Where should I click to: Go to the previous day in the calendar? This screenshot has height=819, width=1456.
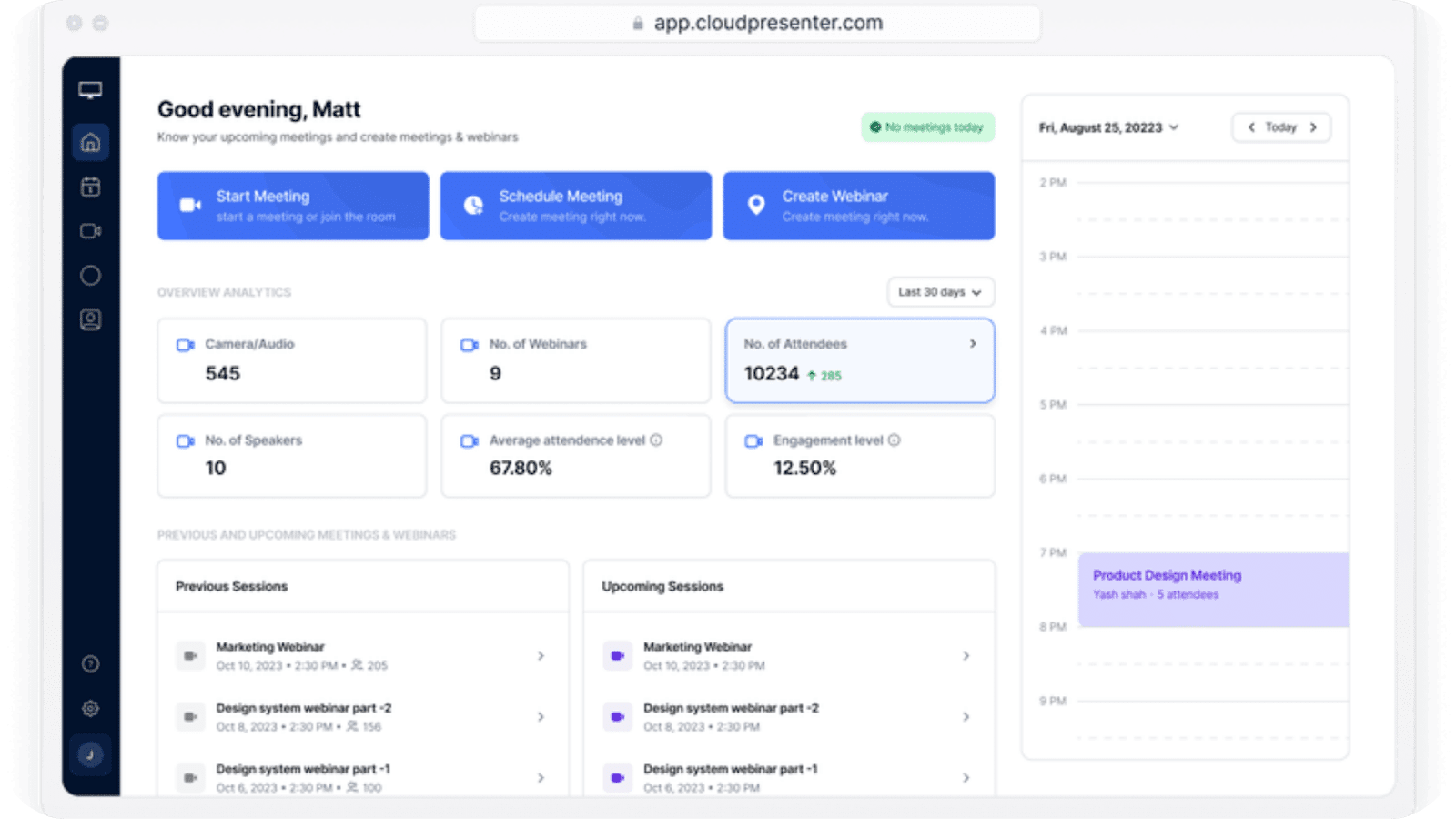(x=1251, y=127)
